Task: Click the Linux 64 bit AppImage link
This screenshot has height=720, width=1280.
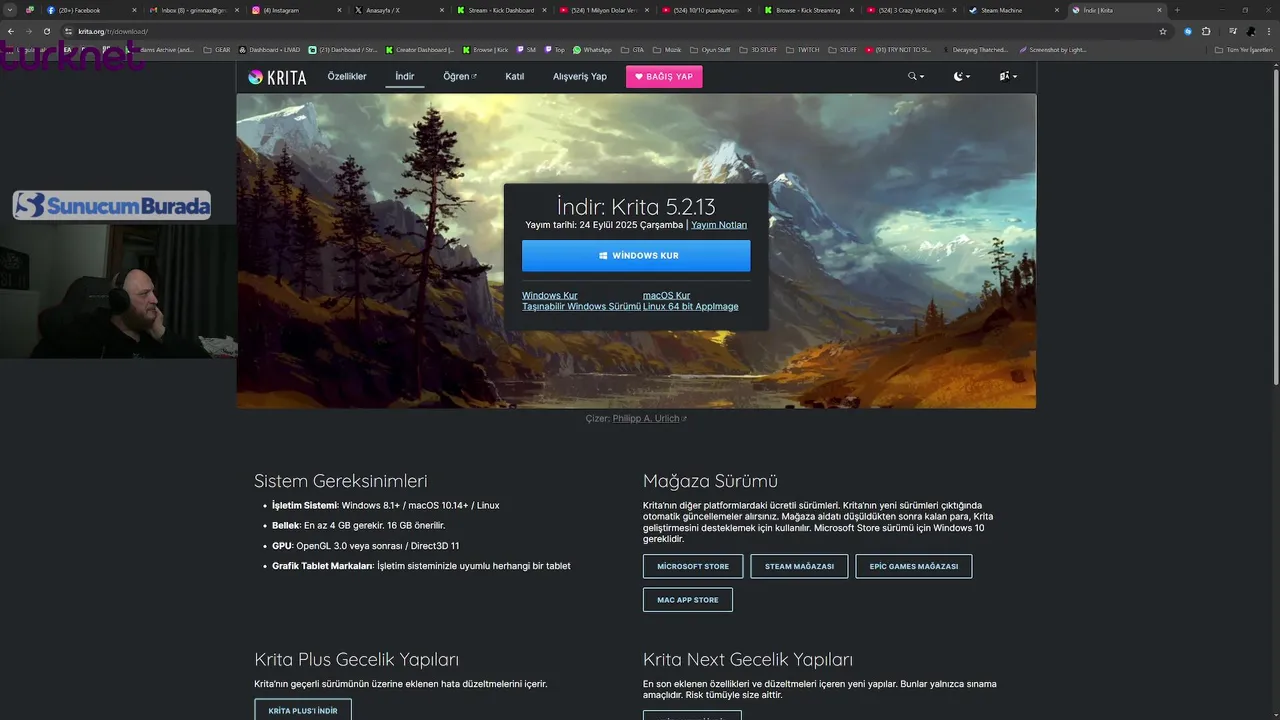Action: point(690,307)
